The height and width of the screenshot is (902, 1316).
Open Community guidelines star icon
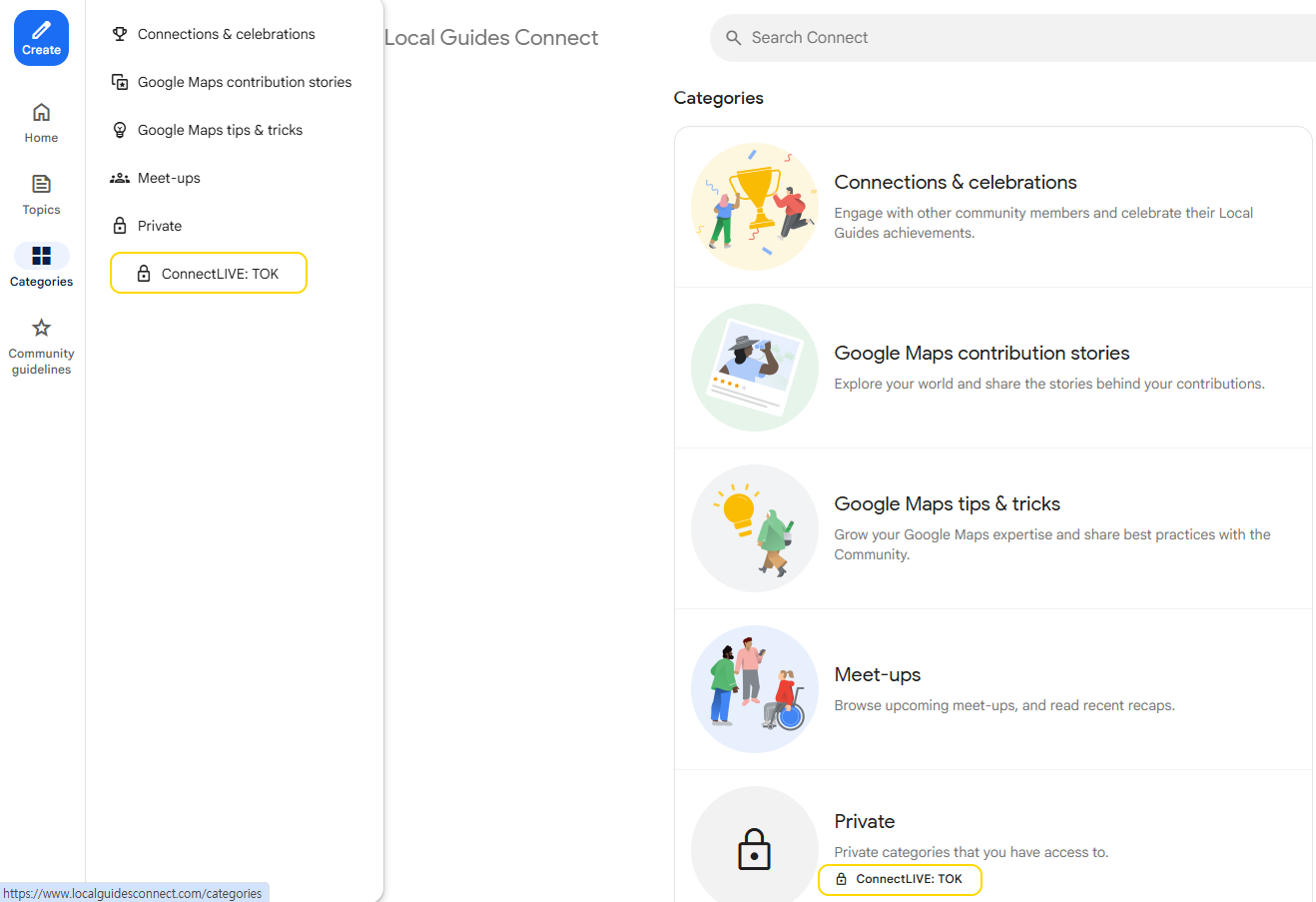click(x=41, y=328)
